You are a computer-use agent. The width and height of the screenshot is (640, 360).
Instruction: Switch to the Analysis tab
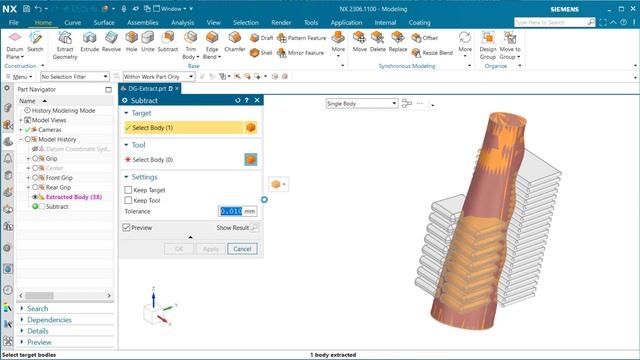coord(182,22)
